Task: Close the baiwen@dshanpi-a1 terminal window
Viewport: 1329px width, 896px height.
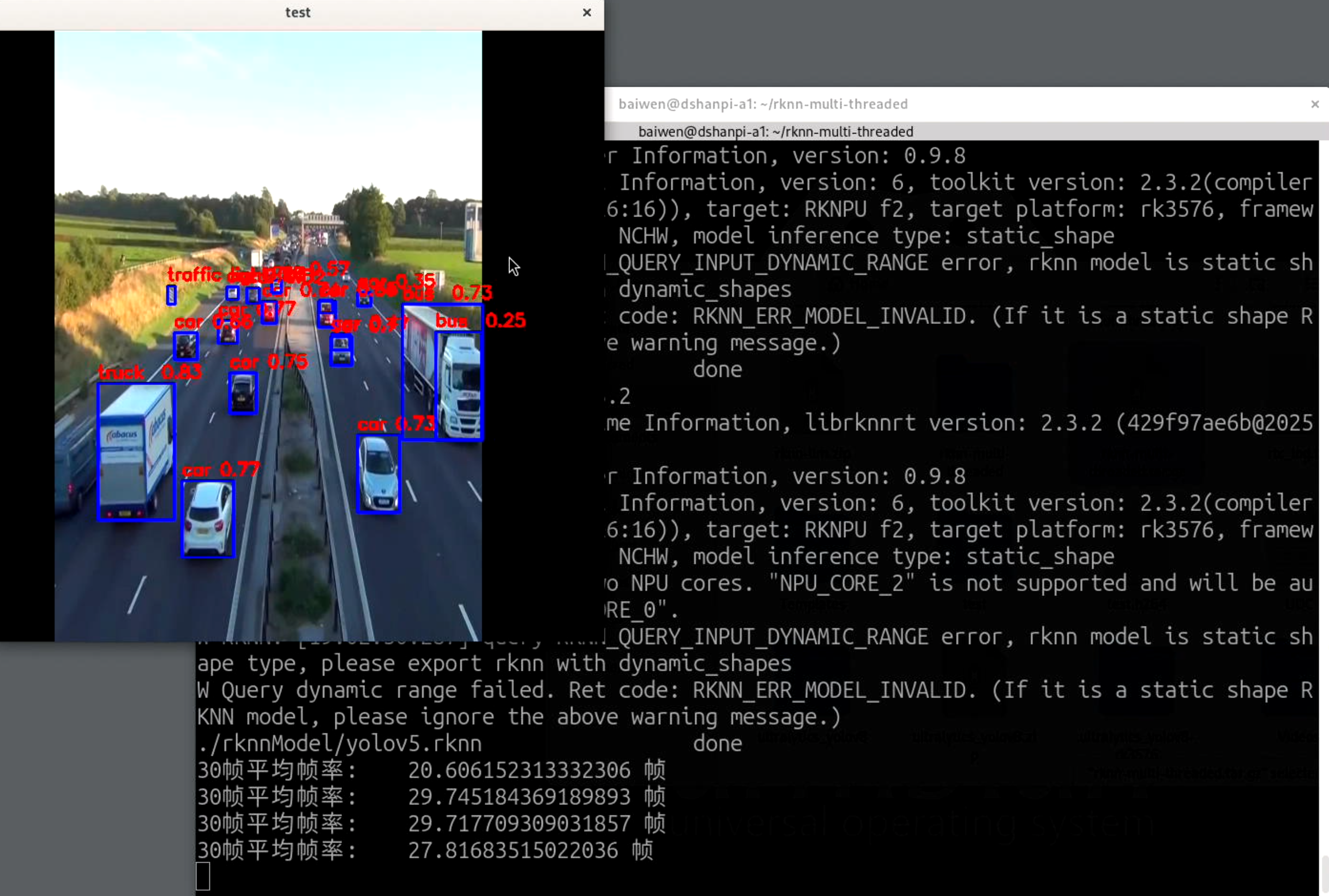Action: point(1315,104)
